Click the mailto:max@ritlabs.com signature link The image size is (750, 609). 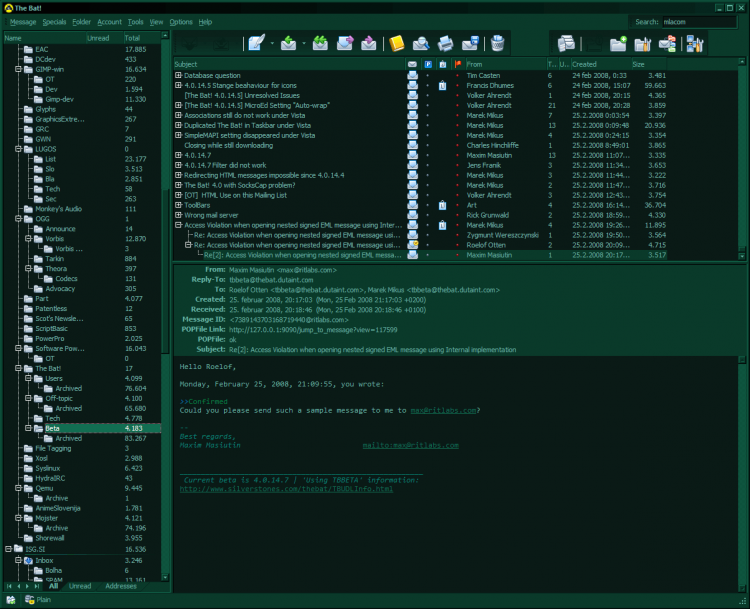click(410, 445)
